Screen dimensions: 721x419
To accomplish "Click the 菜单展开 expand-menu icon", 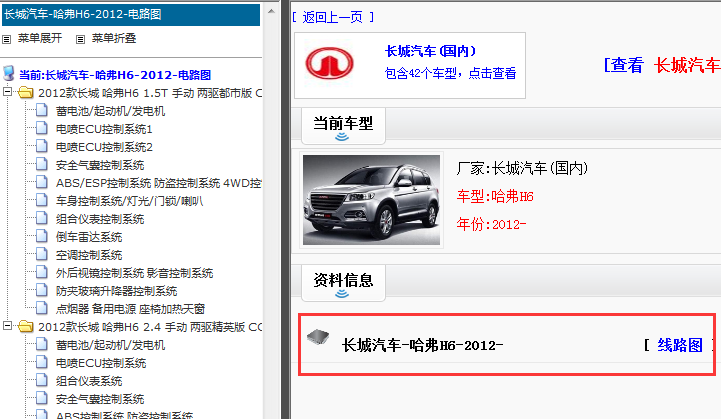I will (x=6, y=40).
